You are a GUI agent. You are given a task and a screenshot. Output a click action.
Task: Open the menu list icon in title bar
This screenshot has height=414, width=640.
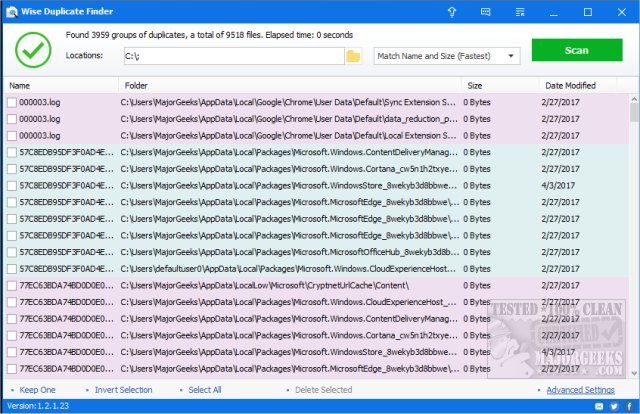(520, 12)
